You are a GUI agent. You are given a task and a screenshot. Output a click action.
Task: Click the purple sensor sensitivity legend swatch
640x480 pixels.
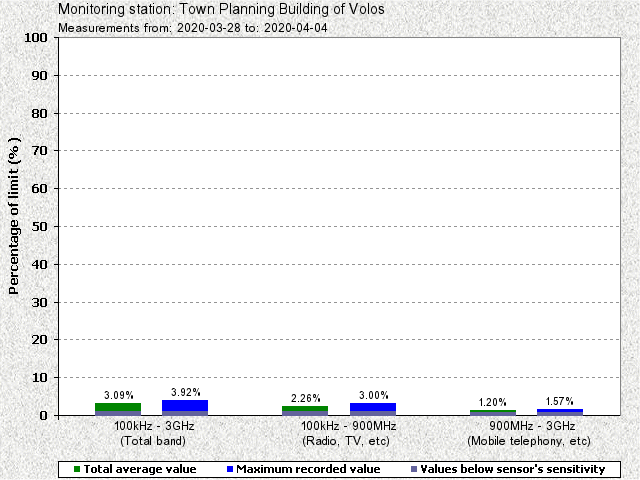413,469
